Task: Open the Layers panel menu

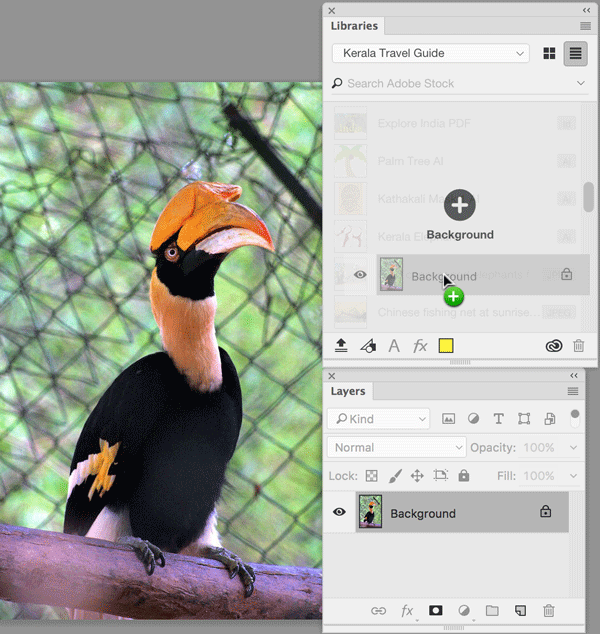Action: [573, 391]
